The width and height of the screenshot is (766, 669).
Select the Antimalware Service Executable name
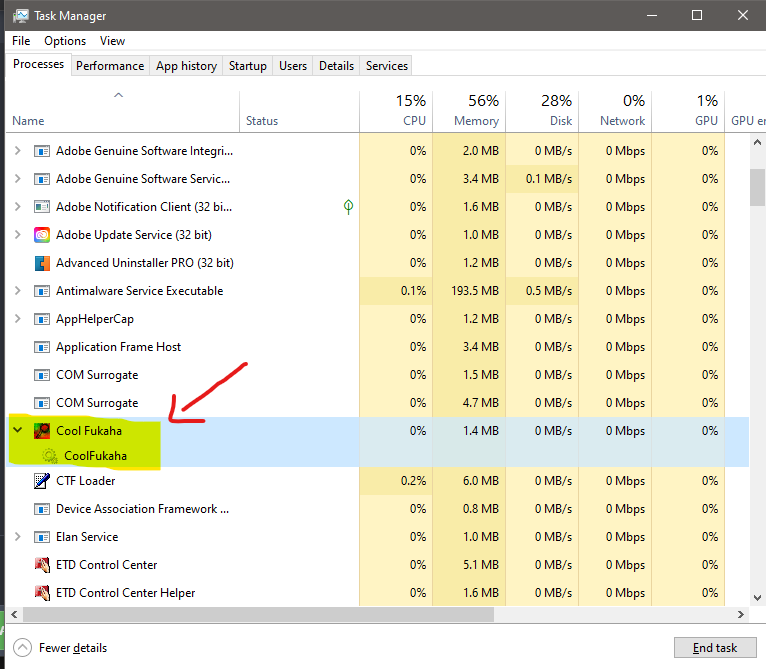point(139,291)
